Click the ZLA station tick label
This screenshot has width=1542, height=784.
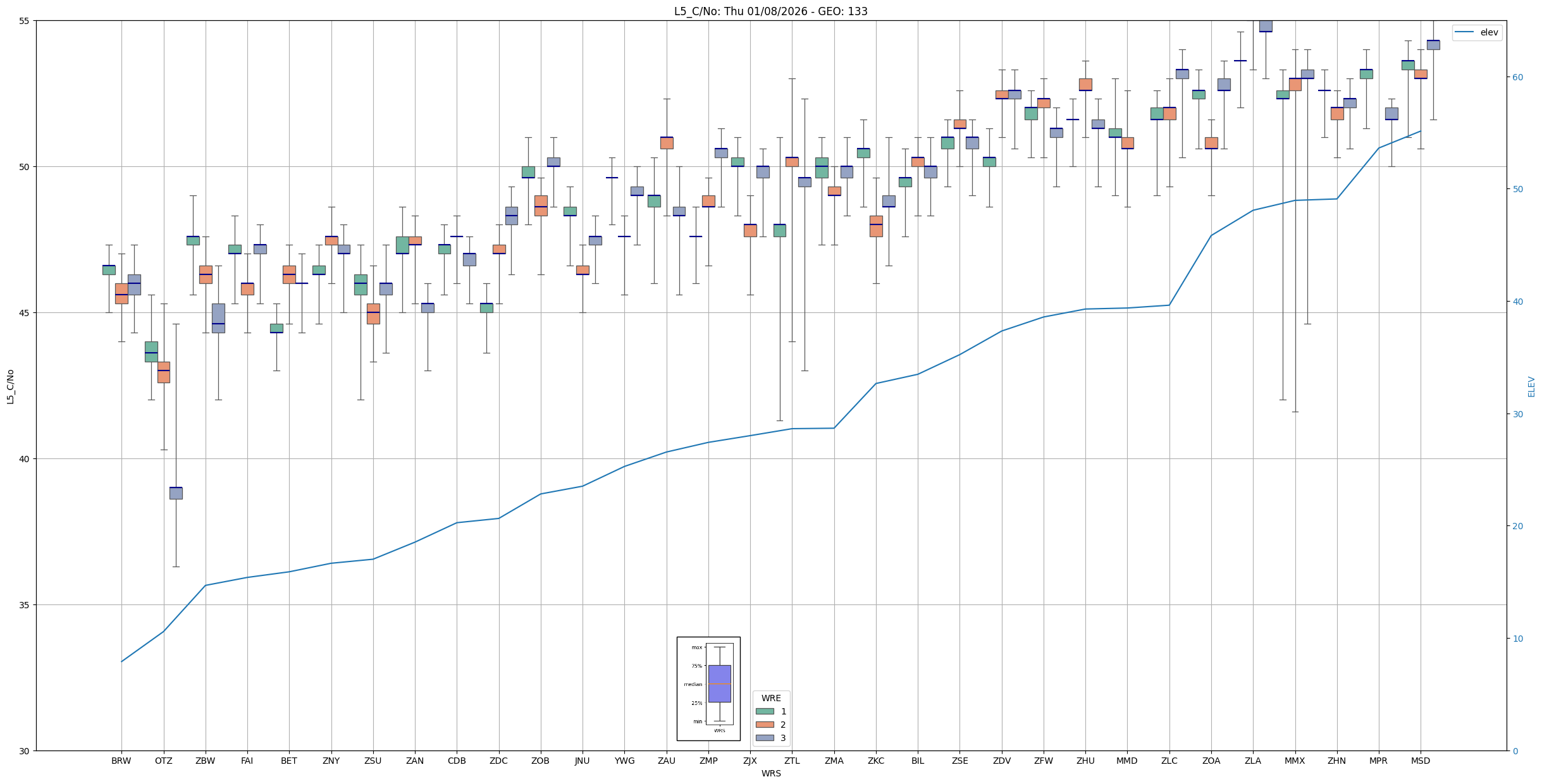(1252, 761)
